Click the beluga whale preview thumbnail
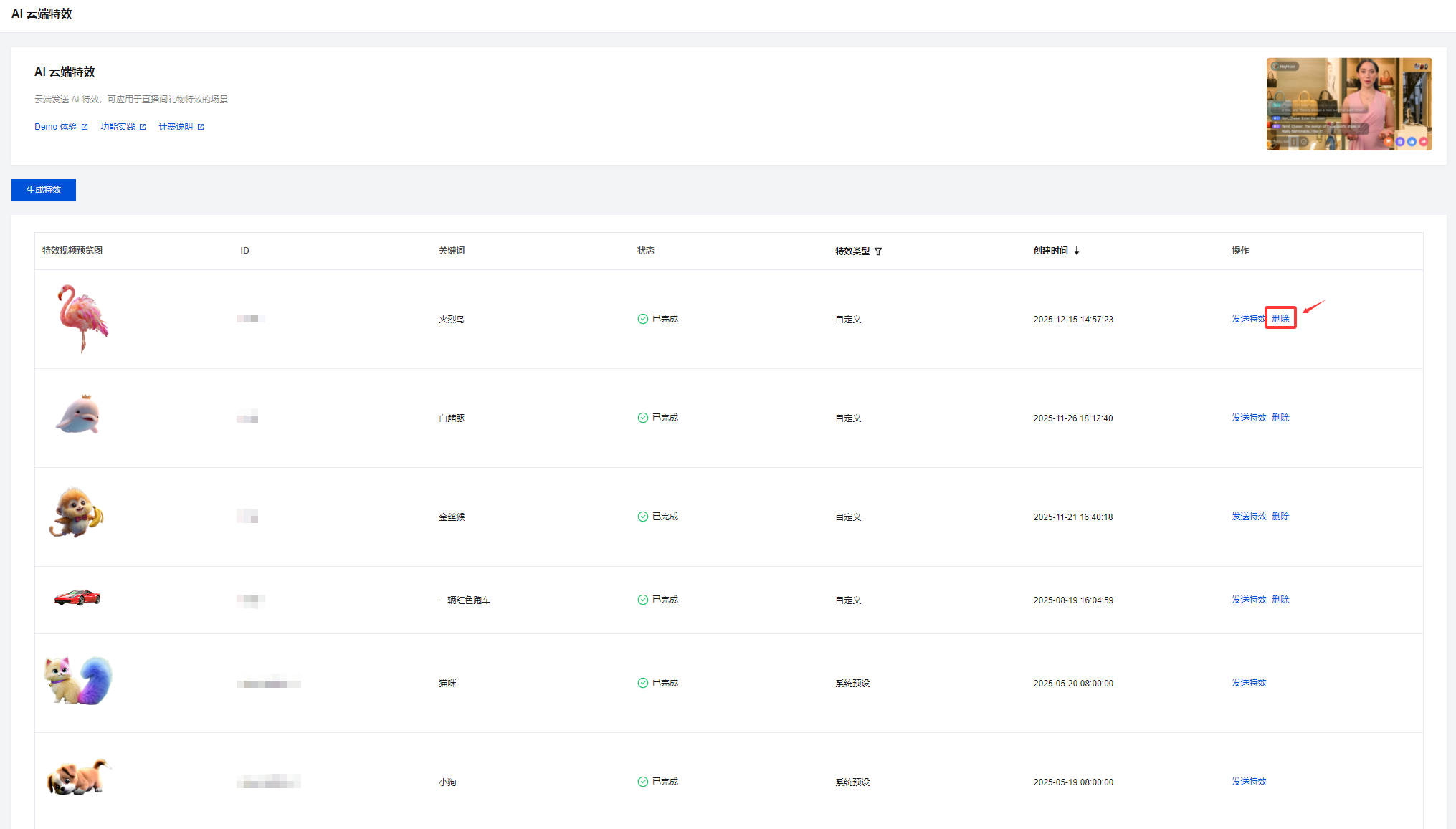This screenshot has height=829, width=1456. click(x=78, y=416)
